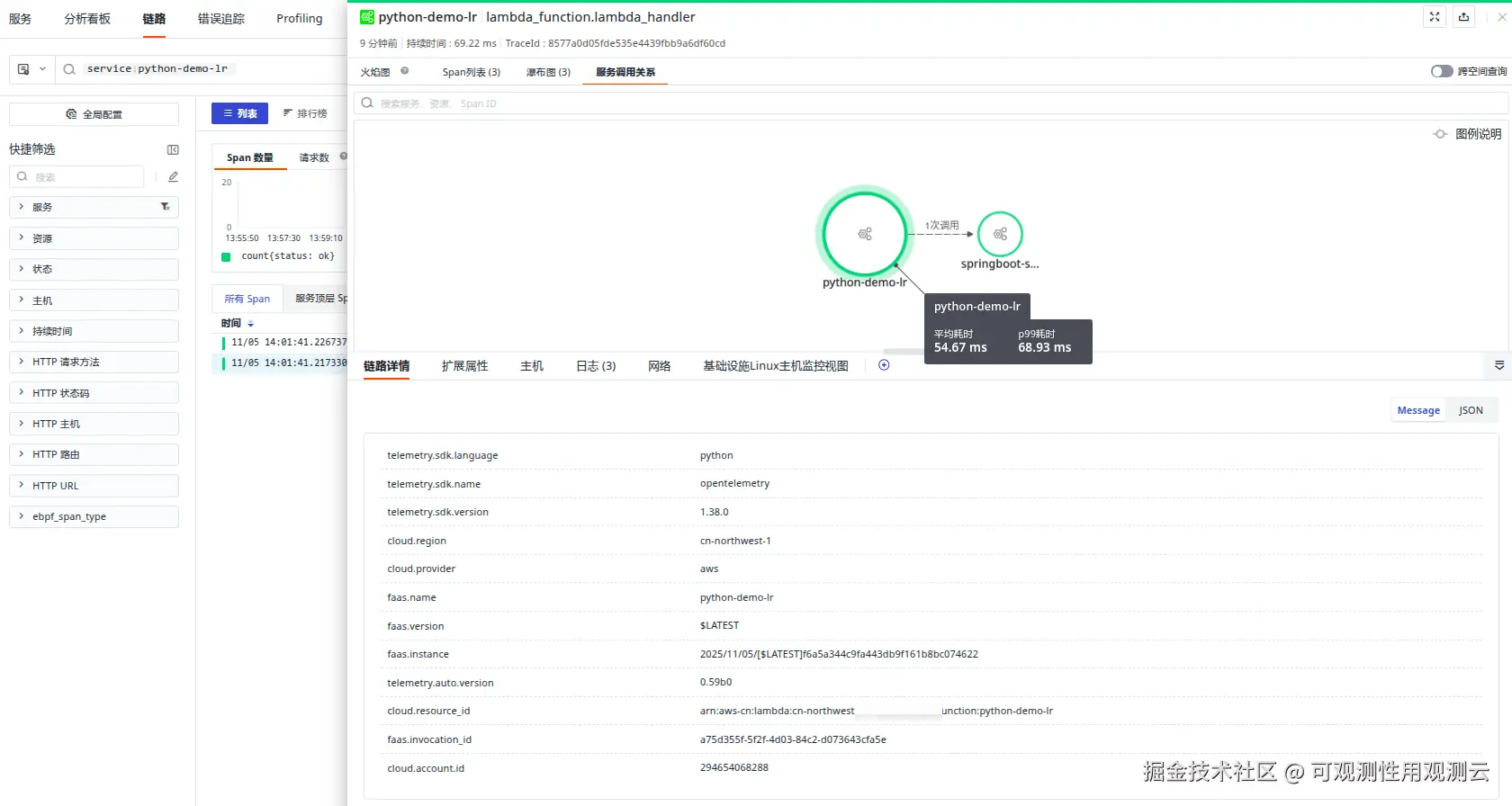Click the search icon in service map search bar
Screen dimensions: 1512x806
(367, 103)
